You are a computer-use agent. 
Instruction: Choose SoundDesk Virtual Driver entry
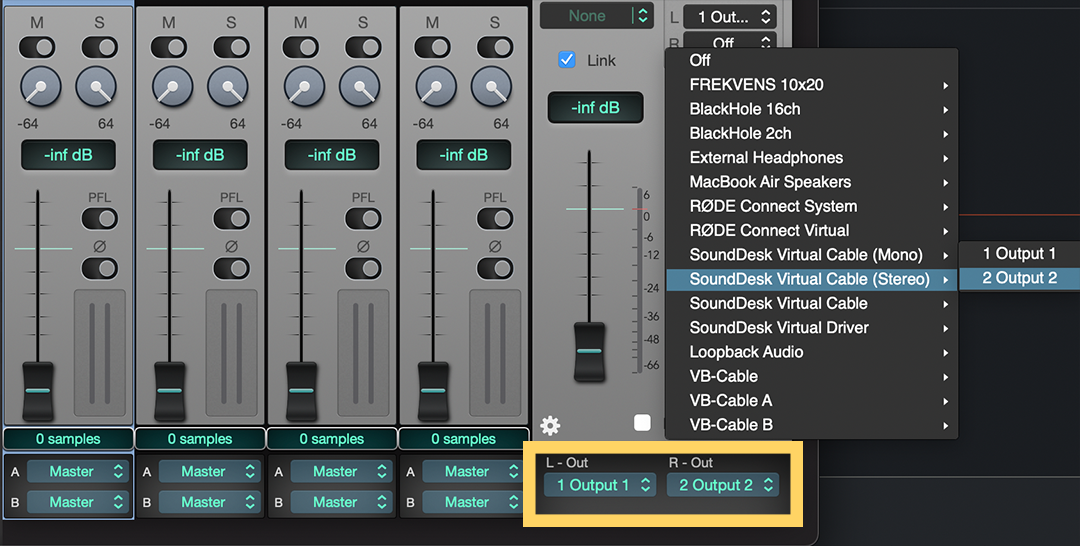coord(811,328)
